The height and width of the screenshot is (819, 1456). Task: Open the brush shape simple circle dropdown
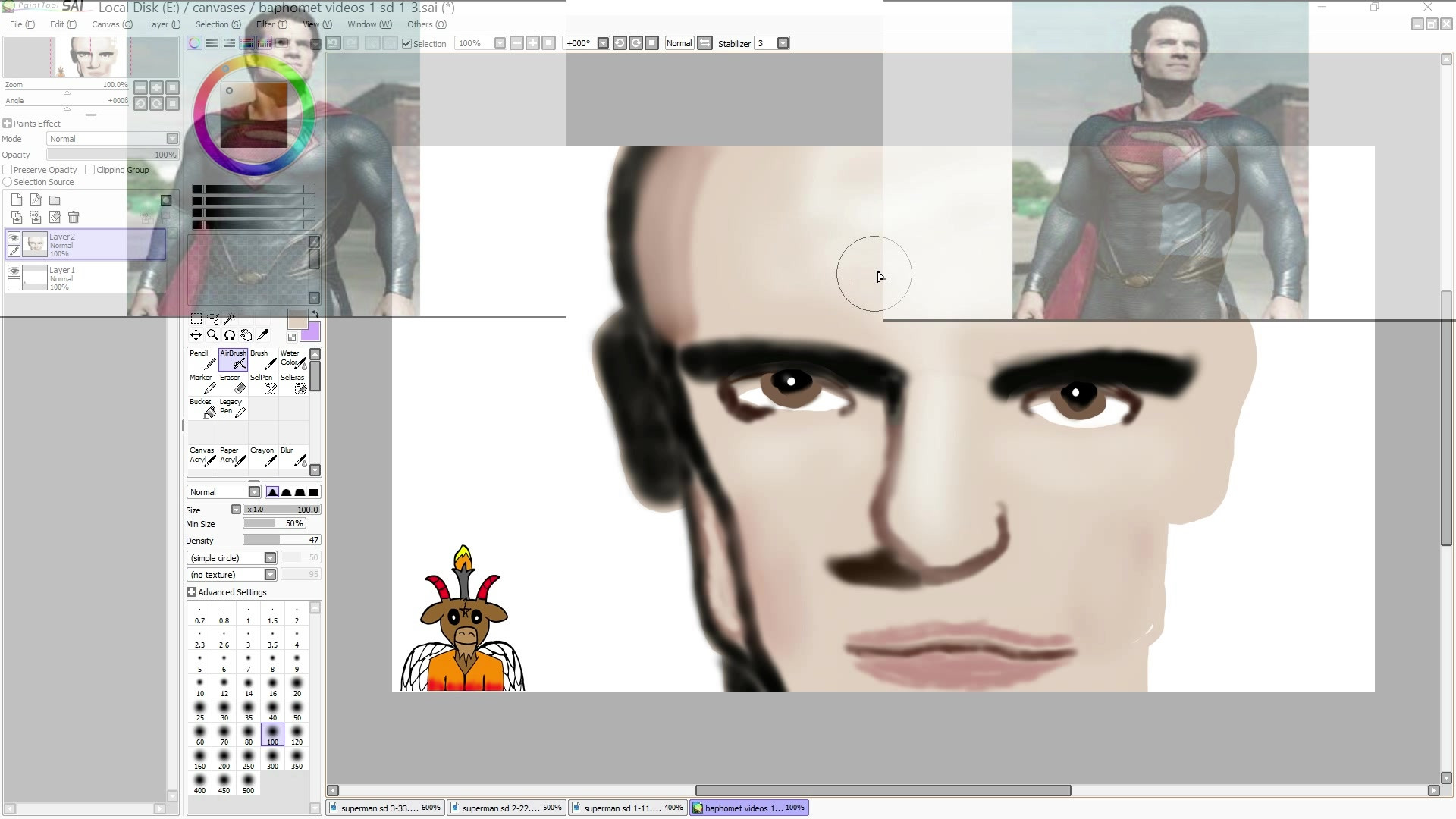(231, 558)
